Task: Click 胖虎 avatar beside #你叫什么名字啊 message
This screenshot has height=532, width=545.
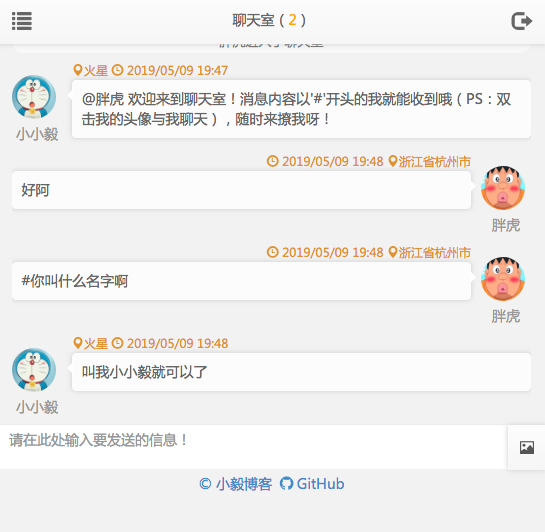Action: point(503,279)
